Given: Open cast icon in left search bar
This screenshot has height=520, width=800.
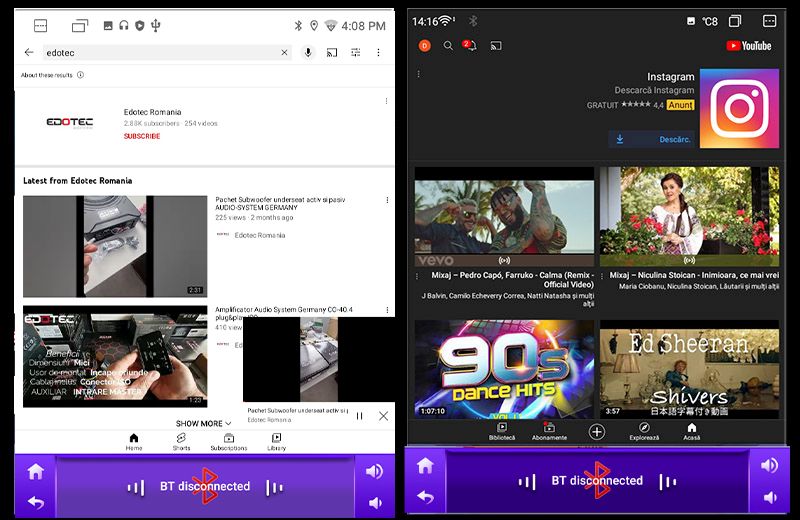Looking at the screenshot, I should click(332, 52).
